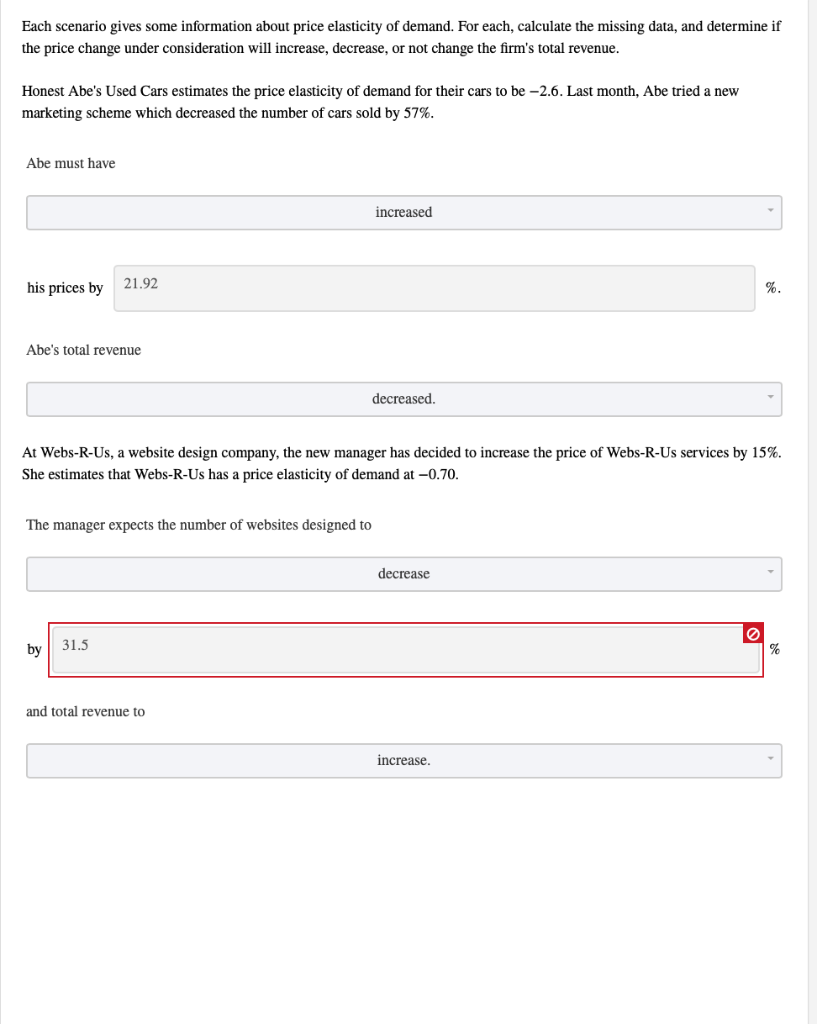Viewport: 817px width, 1024px height.
Task: Click the 'increased' selection text
Action: tap(404, 212)
